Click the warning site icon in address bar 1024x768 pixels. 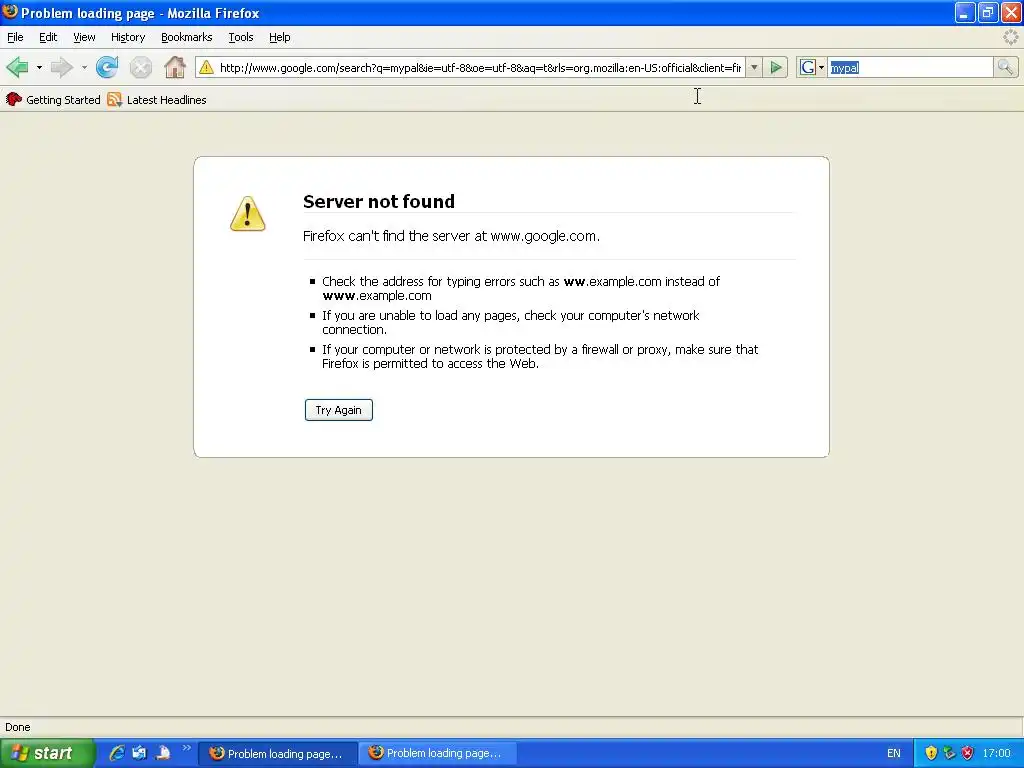pyautogui.click(x=206, y=67)
